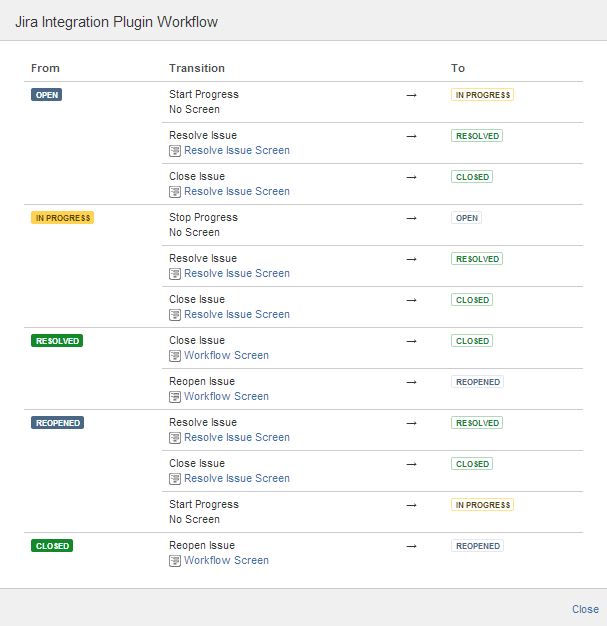The image size is (607, 626).
Task: Click 'Reopen Issue' transition under Resolved status
Action: pyautogui.click(x=202, y=381)
